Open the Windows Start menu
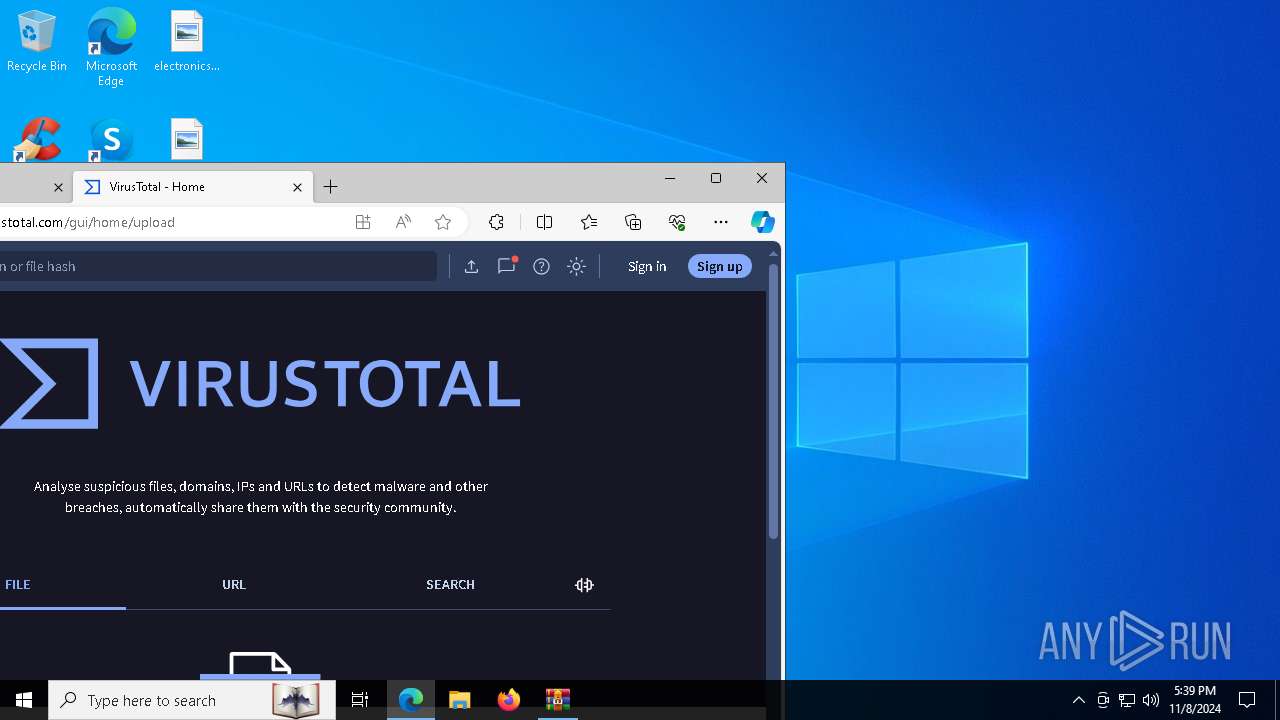Image resolution: width=1280 pixels, height=720 pixels. [24, 700]
